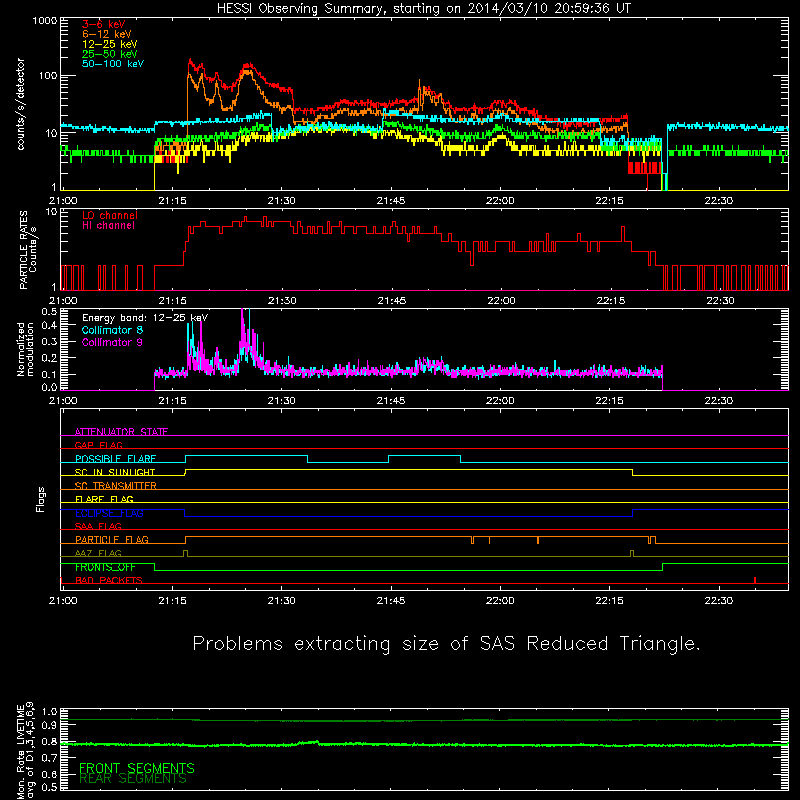Image resolution: width=800 pixels, height=800 pixels.
Task: Pick the green '25-50 keV' legend entry
Action: coord(110,54)
